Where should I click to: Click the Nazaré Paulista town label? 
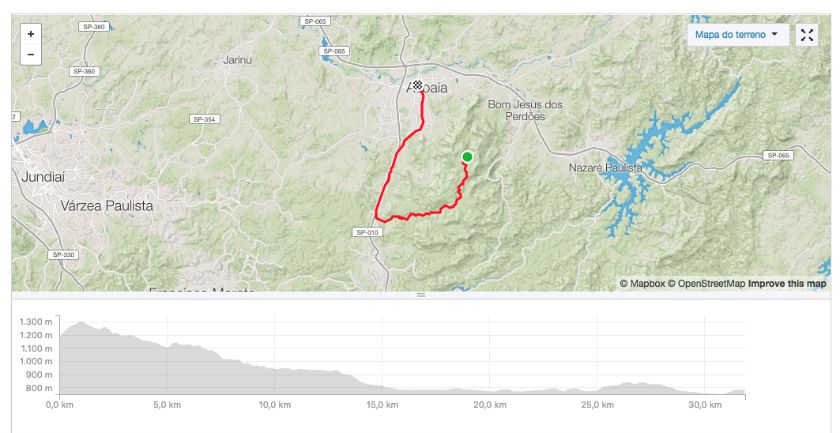(605, 168)
